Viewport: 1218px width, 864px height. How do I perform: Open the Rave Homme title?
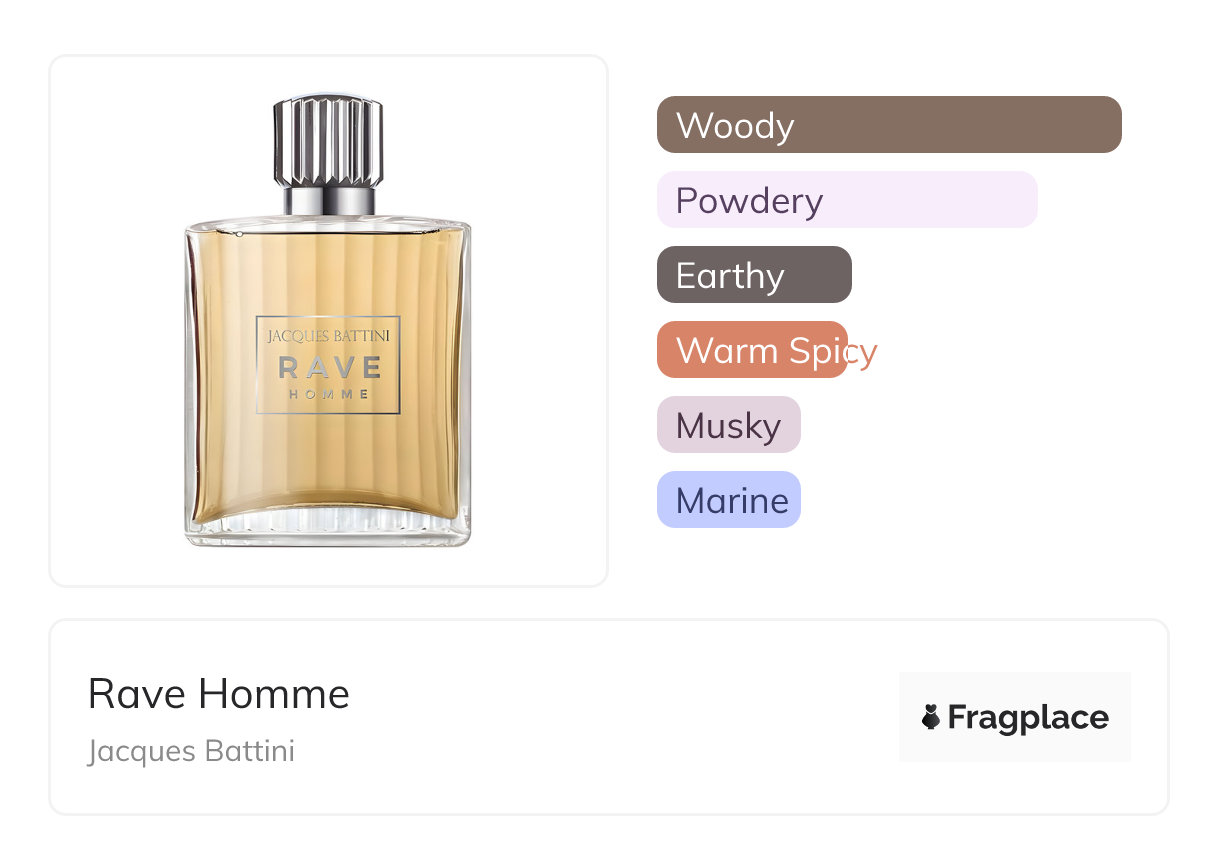[219, 694]
